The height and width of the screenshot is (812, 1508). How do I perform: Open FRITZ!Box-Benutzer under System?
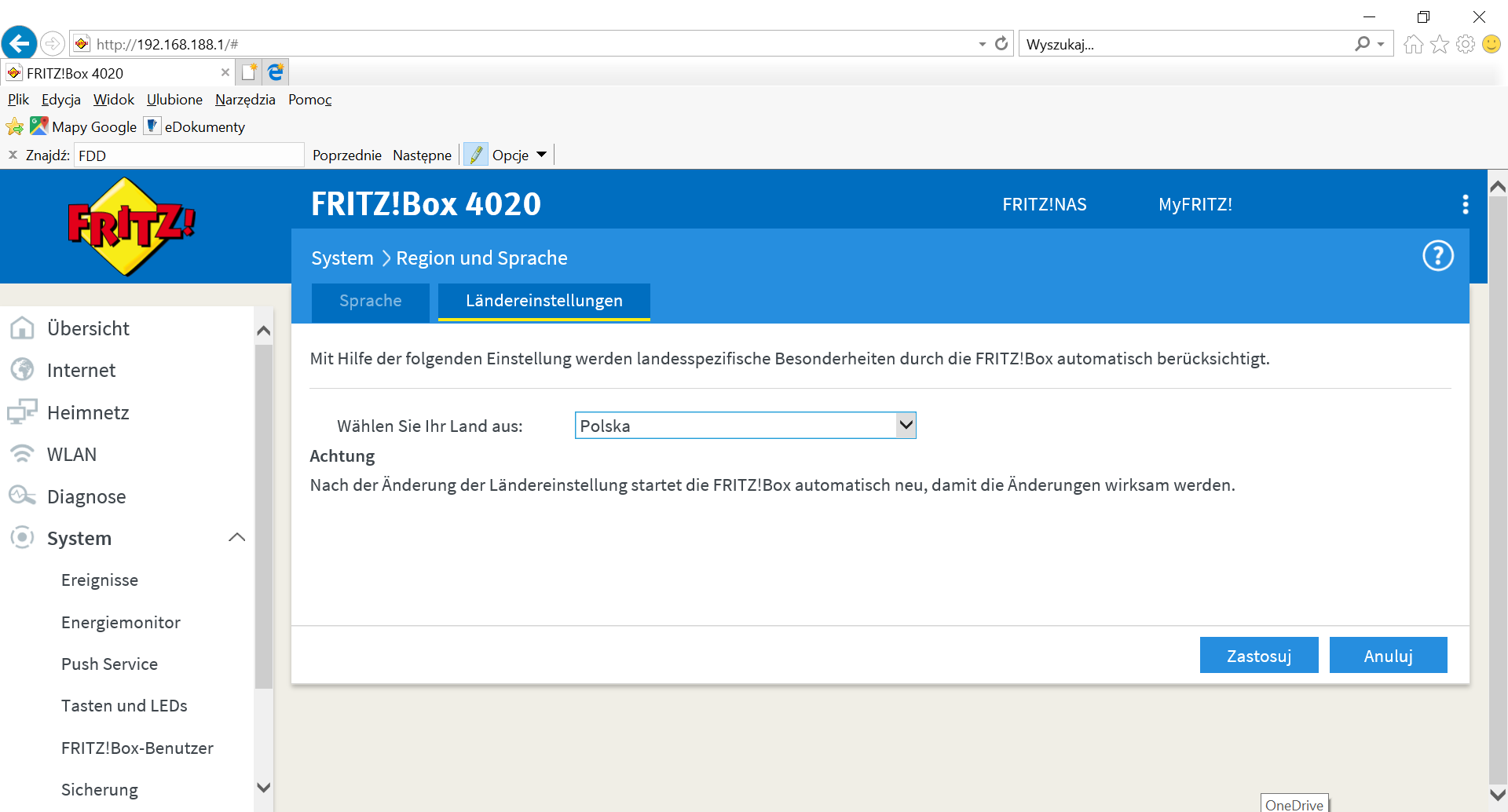click(137, 748)
